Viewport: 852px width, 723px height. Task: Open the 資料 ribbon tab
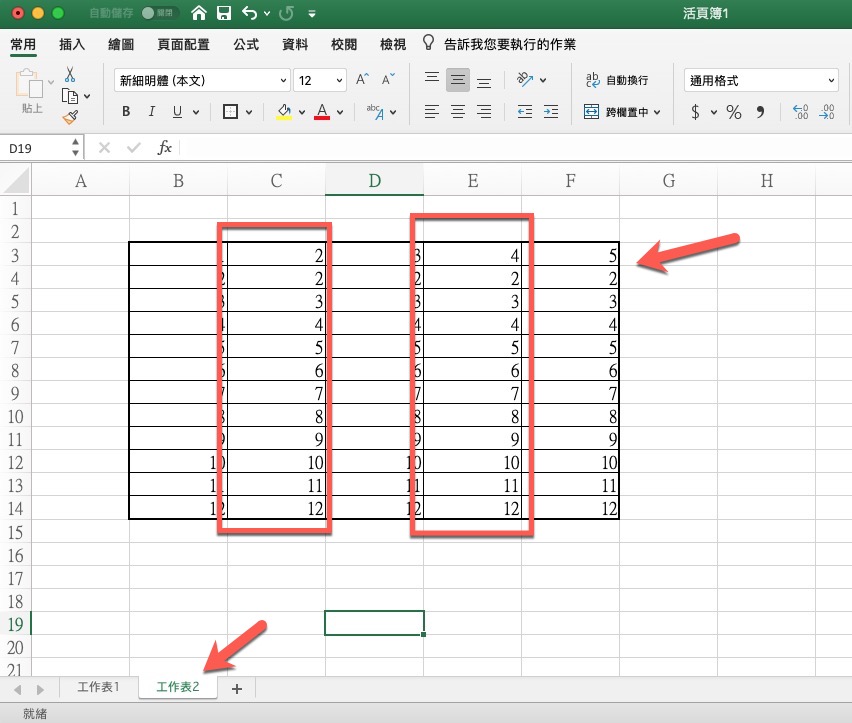pos(295,44)
